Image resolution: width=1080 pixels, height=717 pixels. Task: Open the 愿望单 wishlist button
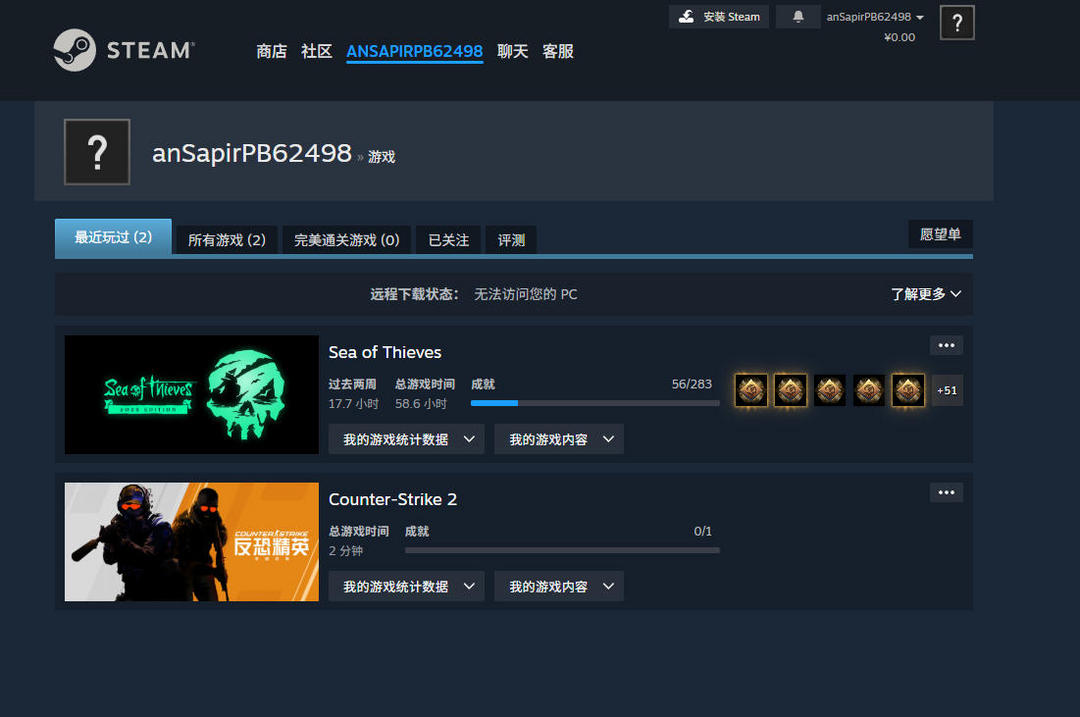pyautogui.click(x=940, y=234)
